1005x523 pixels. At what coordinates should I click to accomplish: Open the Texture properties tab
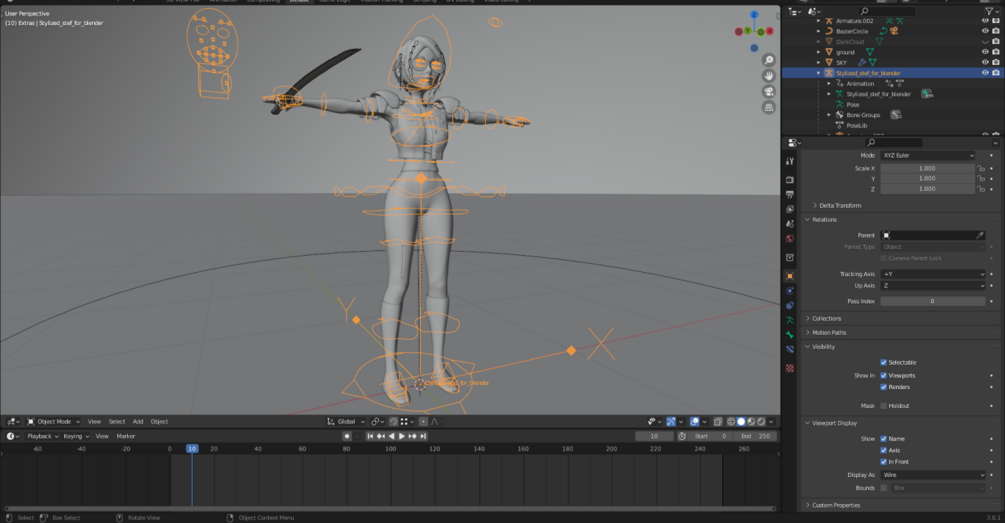click(x=790, y=368)
